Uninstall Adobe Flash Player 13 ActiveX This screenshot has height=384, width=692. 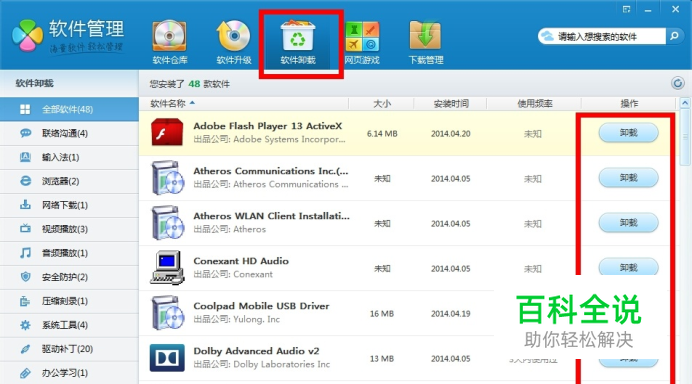(x=628, y=133)
